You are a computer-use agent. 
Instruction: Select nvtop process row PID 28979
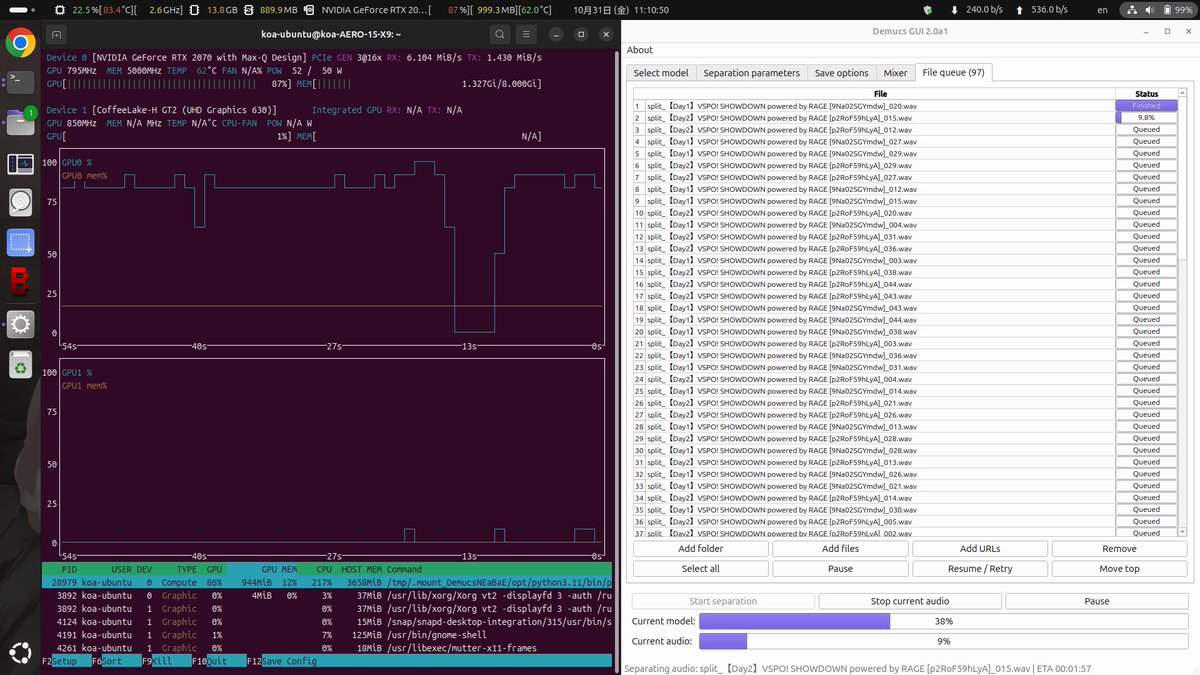(x=326, y=581)
